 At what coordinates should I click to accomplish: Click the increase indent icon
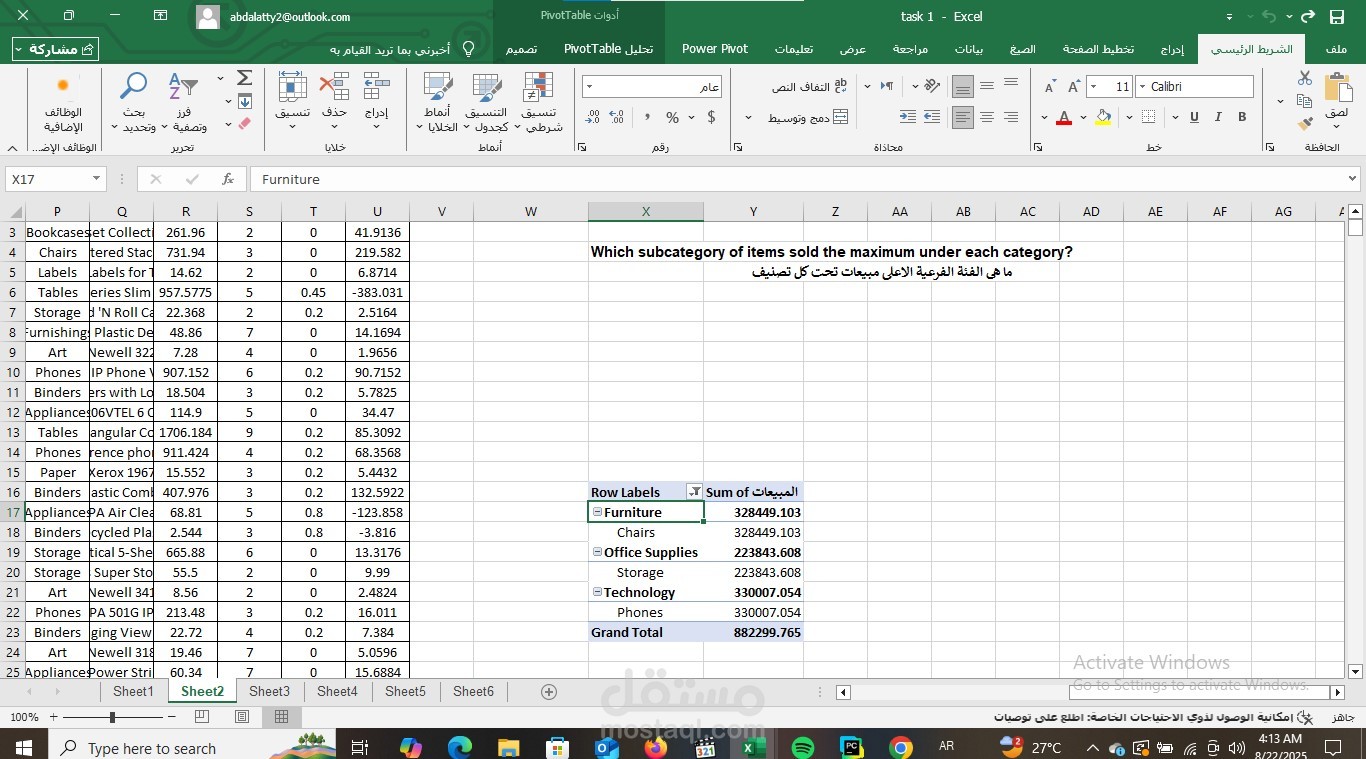(x=908, y=117)
